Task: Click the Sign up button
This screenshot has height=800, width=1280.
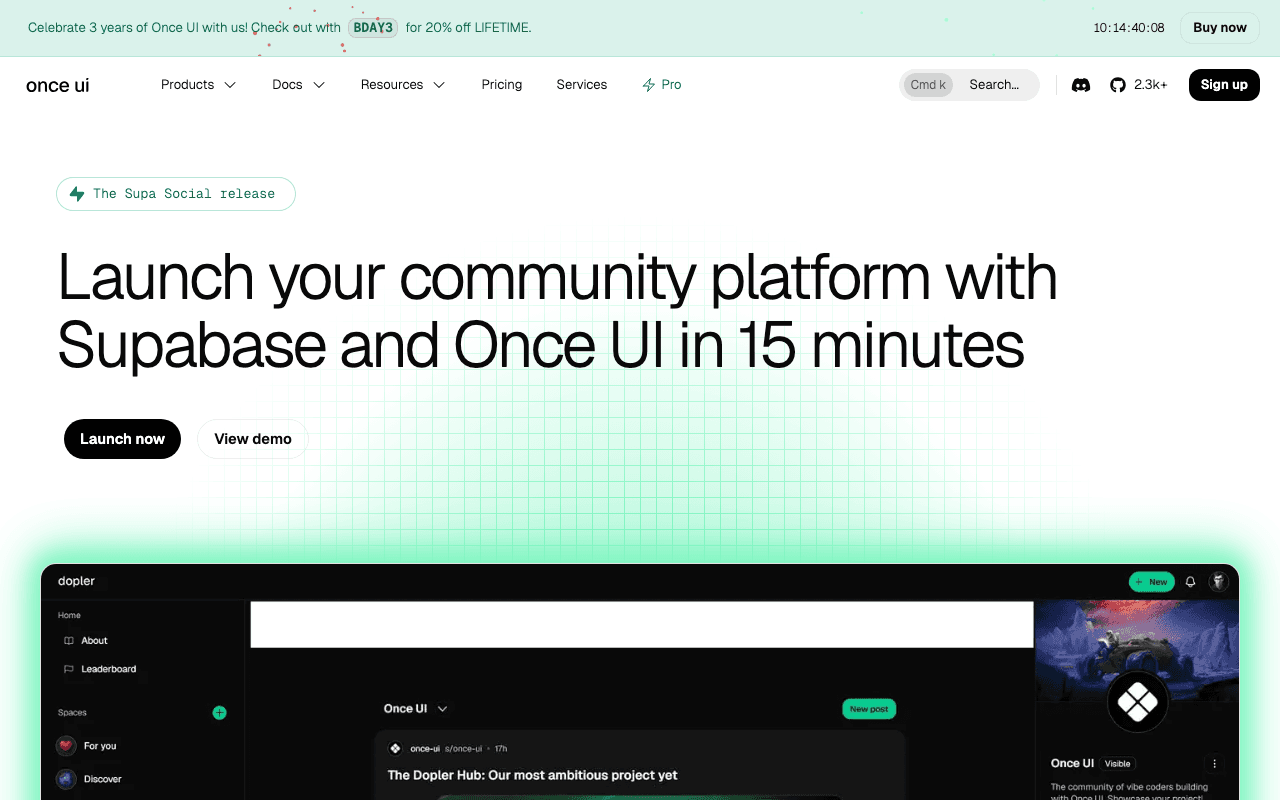Action: (x=1224, y=85)
